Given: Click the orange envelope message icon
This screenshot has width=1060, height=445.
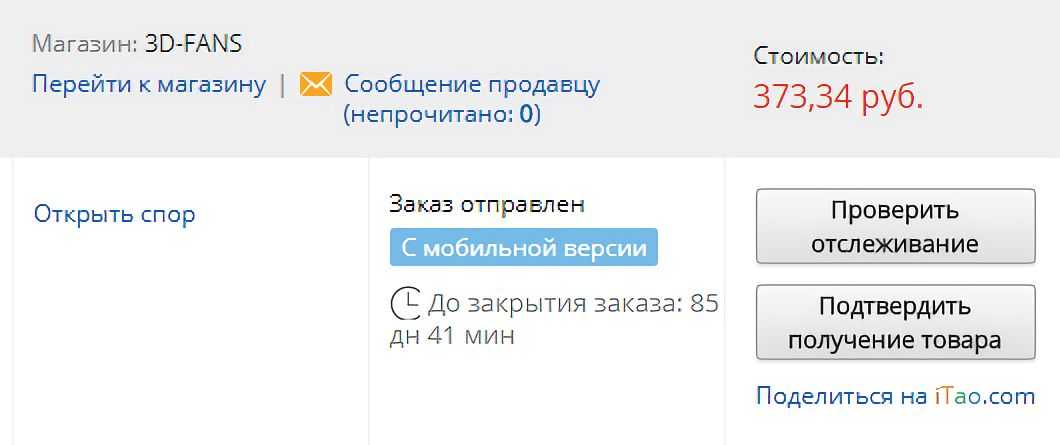Looking at the screenshot, I should click(x=315, y=84).
